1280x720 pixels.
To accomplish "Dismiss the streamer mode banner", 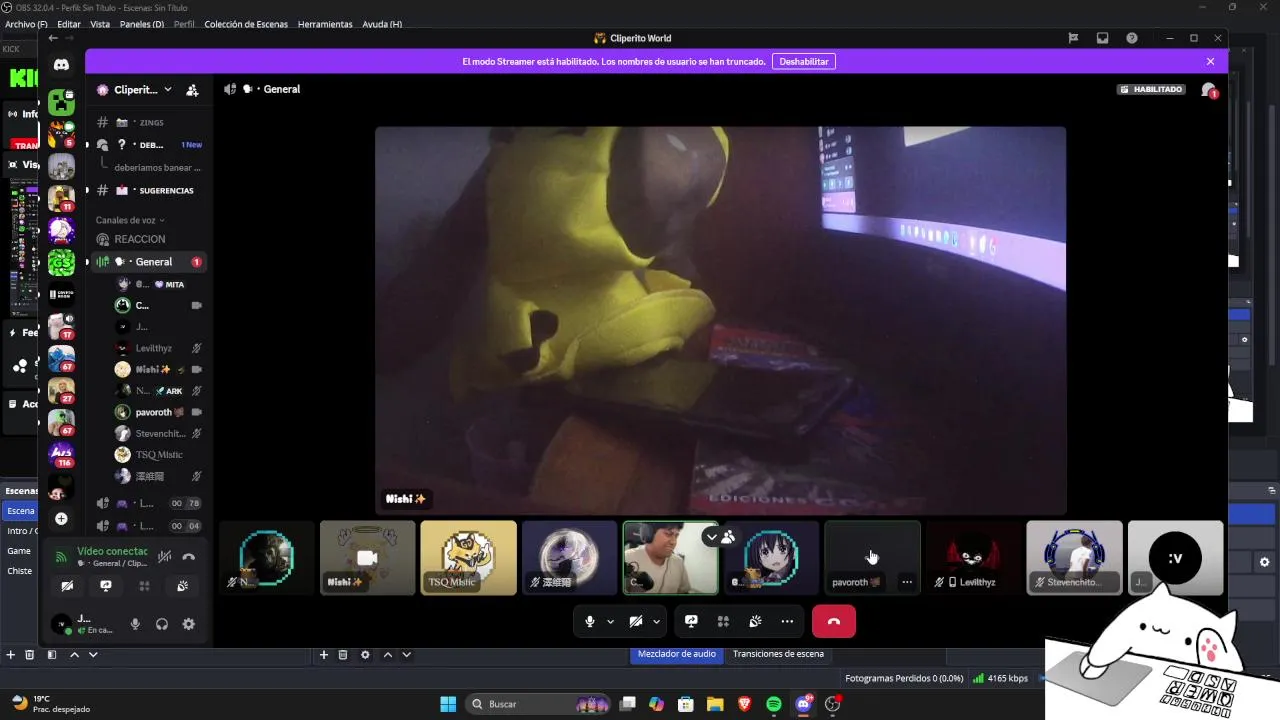I will tap(1210, 61).
